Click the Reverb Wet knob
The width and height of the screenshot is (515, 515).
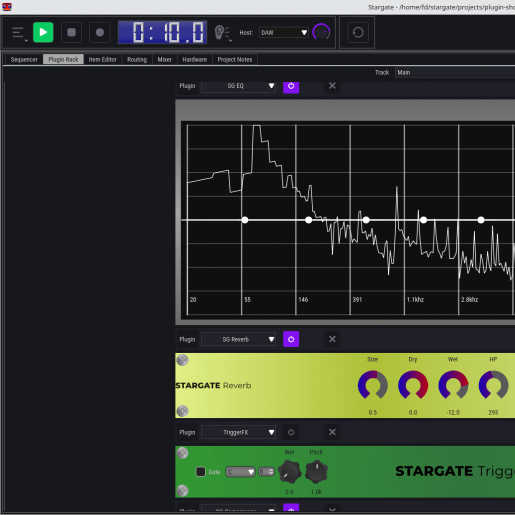click(453, 385)
